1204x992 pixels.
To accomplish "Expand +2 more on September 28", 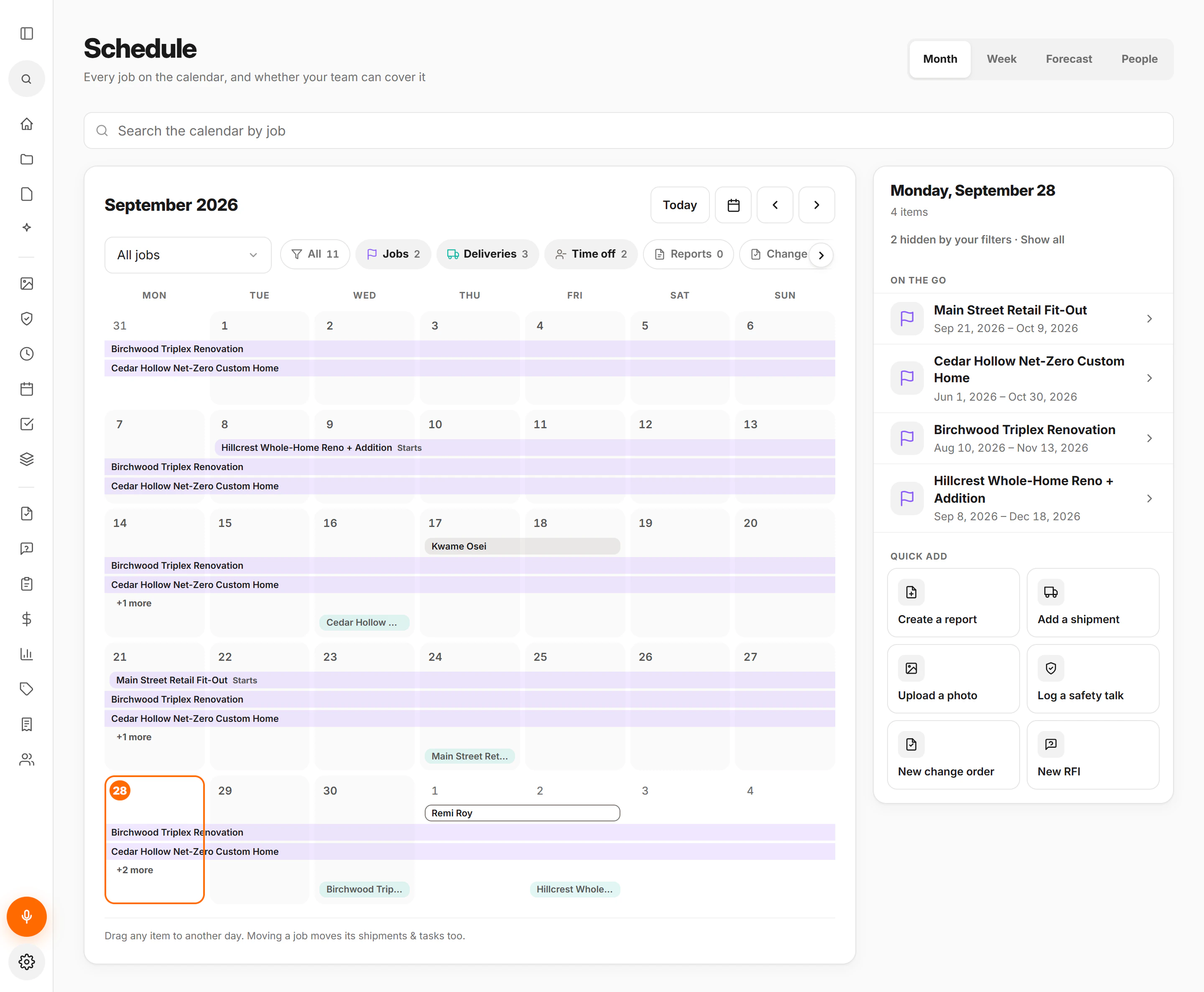I will [135, 870].
